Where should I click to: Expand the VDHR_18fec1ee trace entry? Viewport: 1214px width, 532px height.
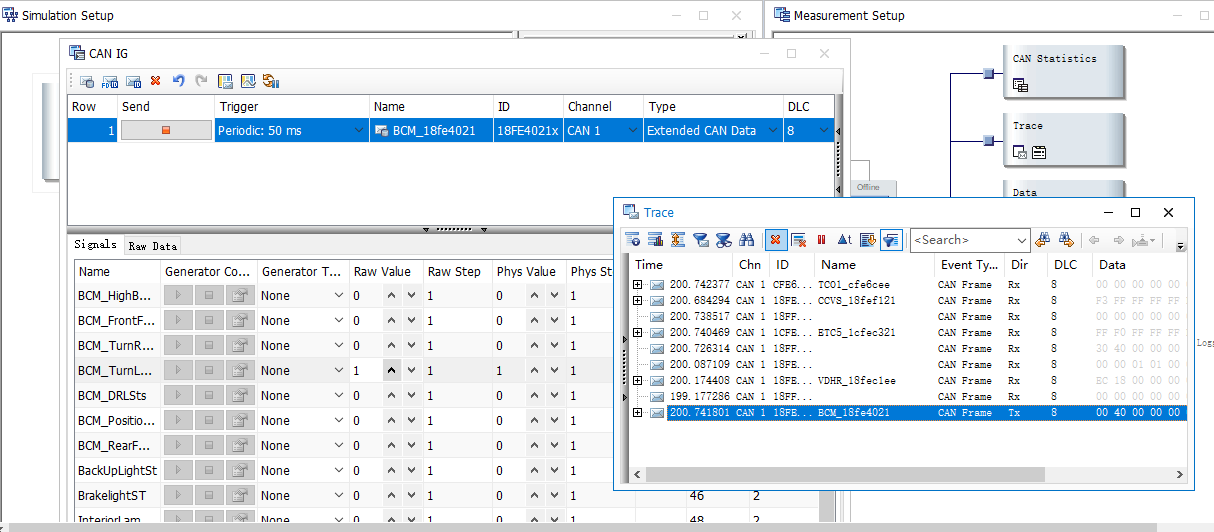(x=638, y=381)
